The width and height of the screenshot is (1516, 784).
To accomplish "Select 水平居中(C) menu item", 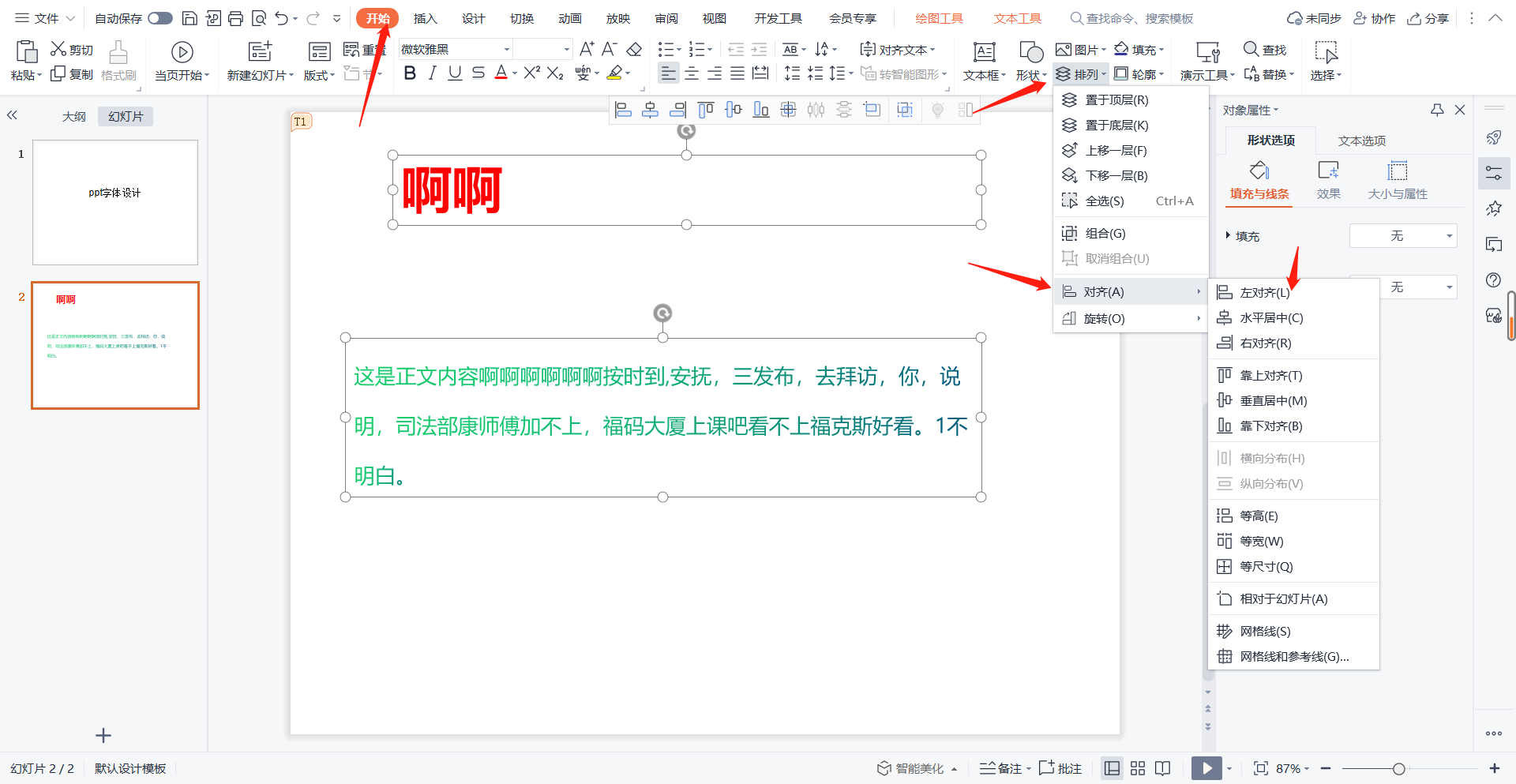I will pyautogui.click(x=1293, y=317).
